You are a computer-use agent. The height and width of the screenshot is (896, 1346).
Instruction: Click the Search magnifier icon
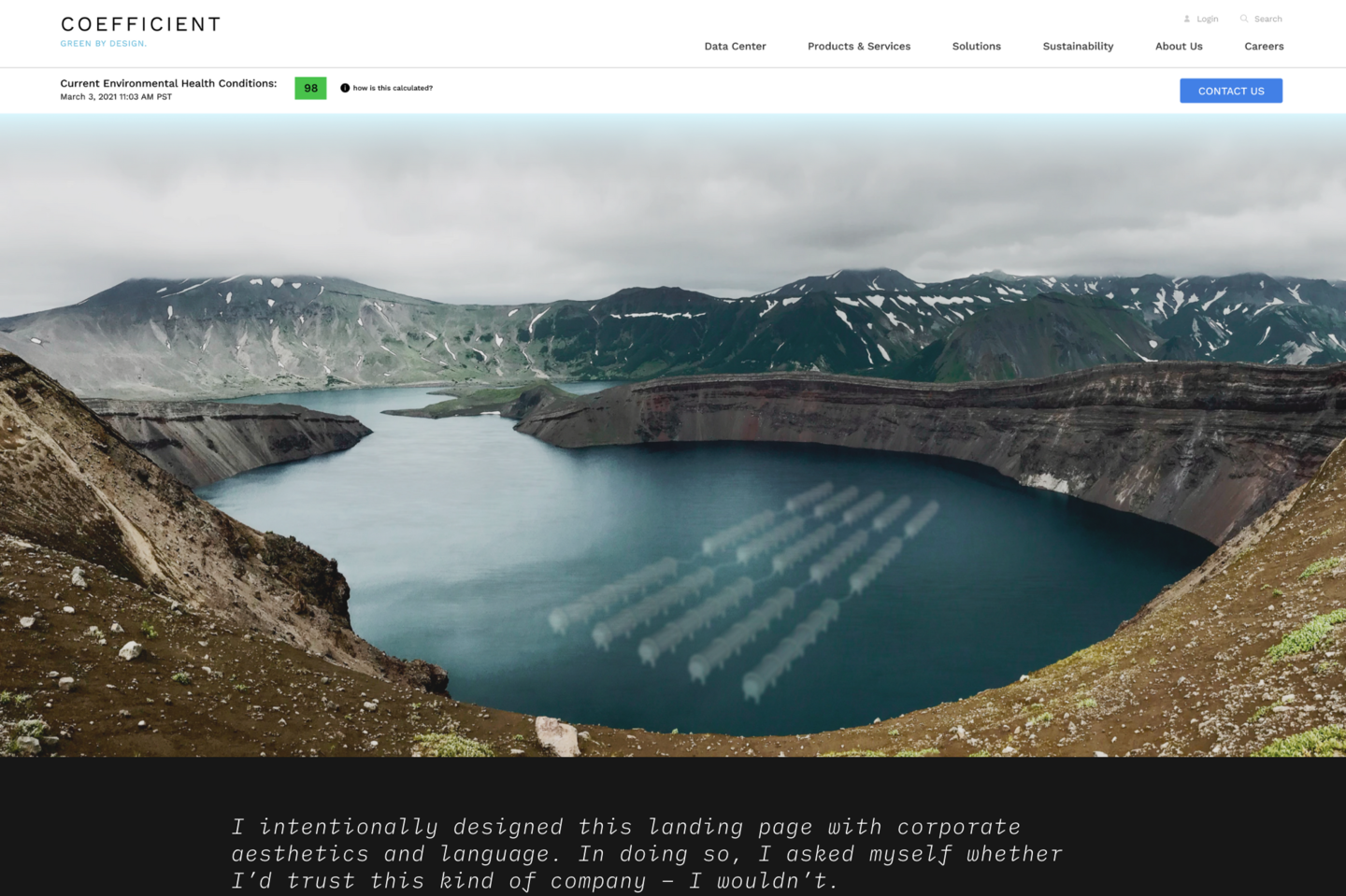[1244, 19]
